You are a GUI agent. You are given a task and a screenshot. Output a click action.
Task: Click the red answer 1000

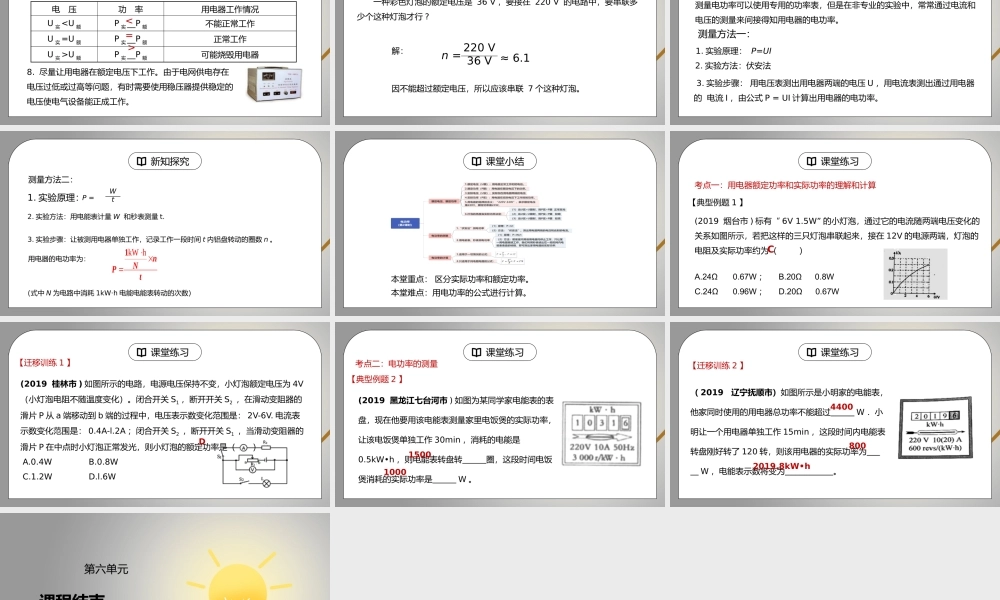(x=395, y=472)
